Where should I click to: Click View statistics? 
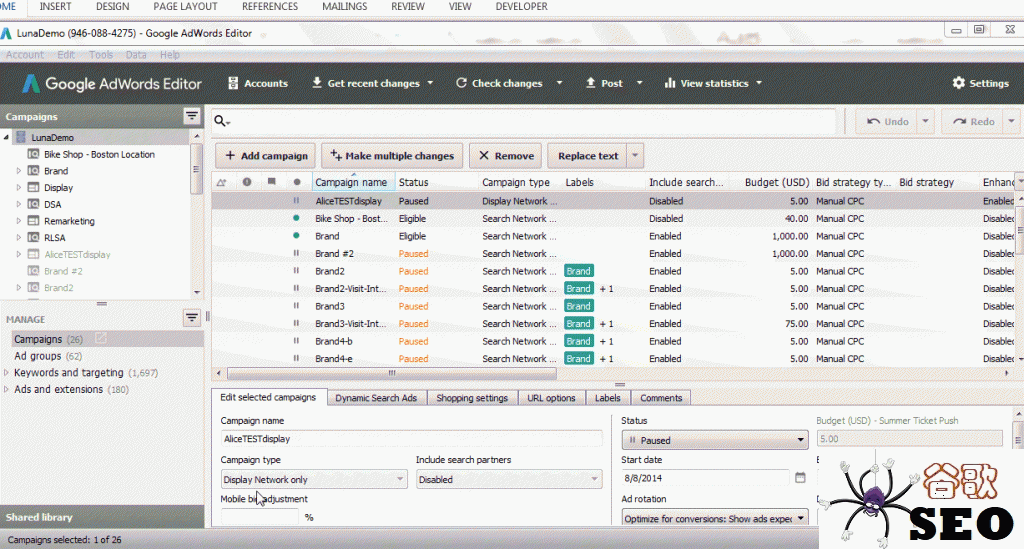706,83
